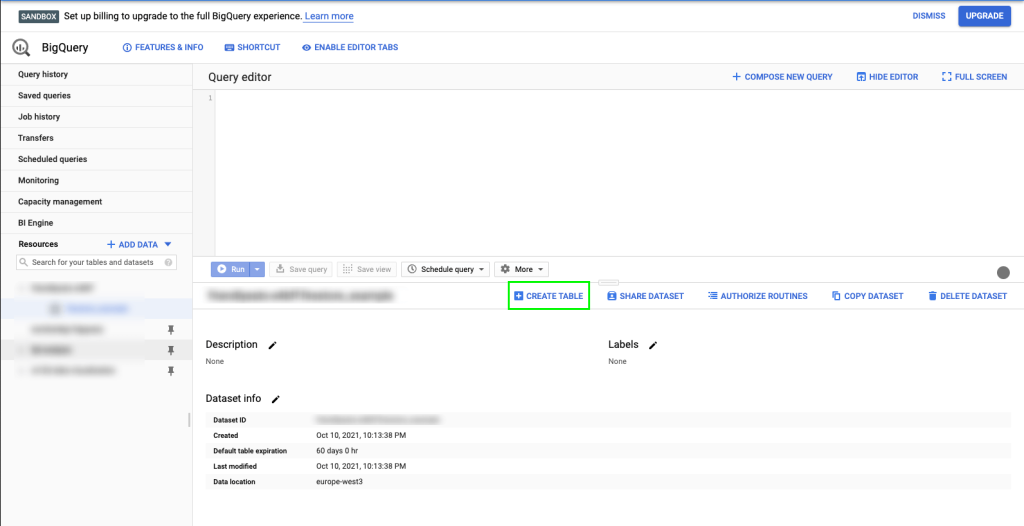Click the Resources heading
Screen dimensions: 1024x526
click(x=39, y=244)
